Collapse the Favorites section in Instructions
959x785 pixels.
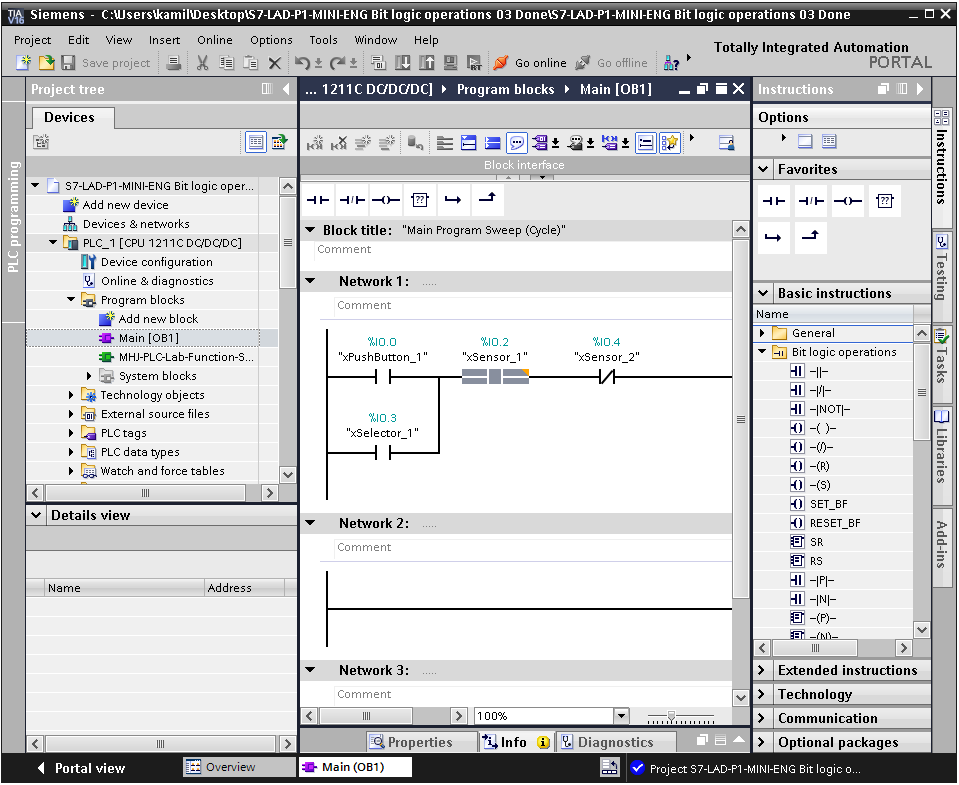point(763,169)
